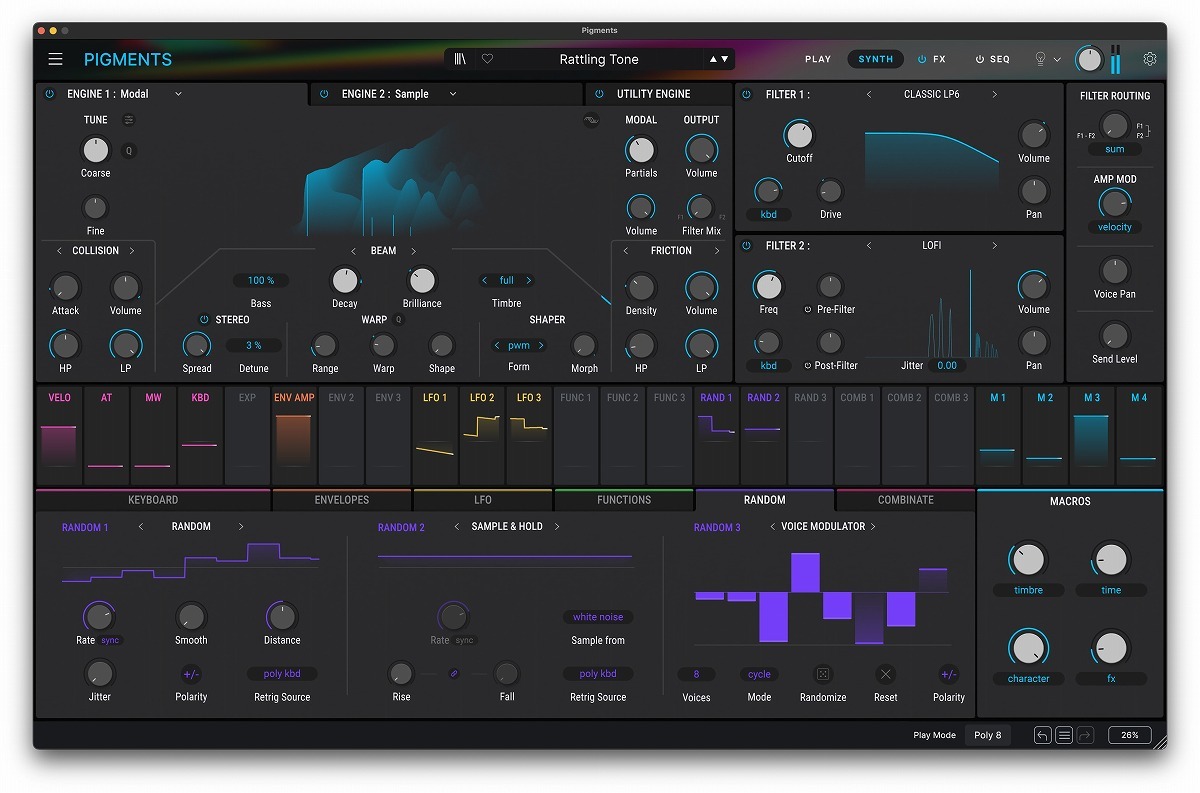Click the Filter 1 Cutoff knob
Viewport: 1200px width, 793px height.
pyautogui.click(x=799, y=134)
